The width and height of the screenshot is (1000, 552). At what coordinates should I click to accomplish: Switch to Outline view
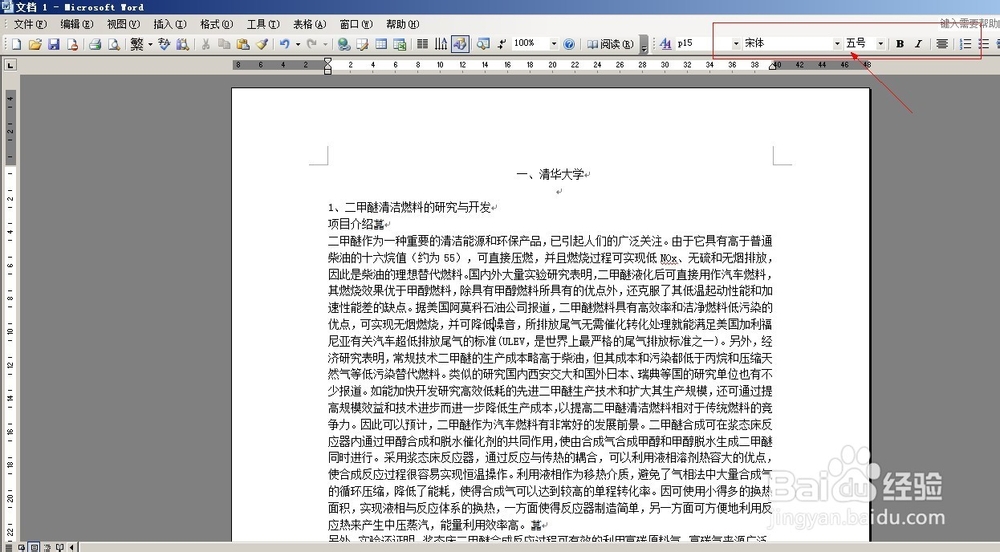(x=47, y=547)
